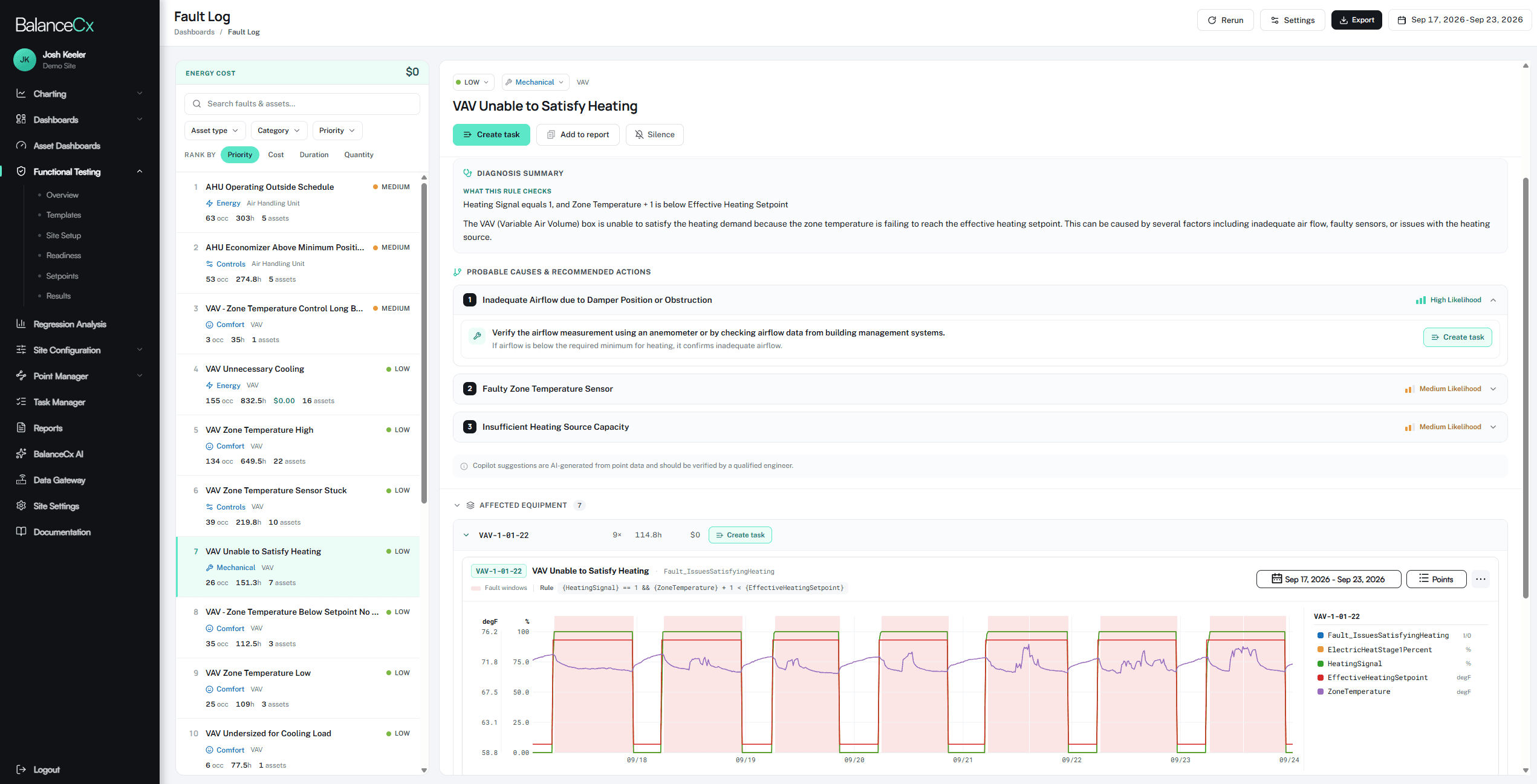Image resolution: width=1537 pixels, height=784 pixels.
Task: Click the Functional Testing shield icon
Action: point(21,172)
